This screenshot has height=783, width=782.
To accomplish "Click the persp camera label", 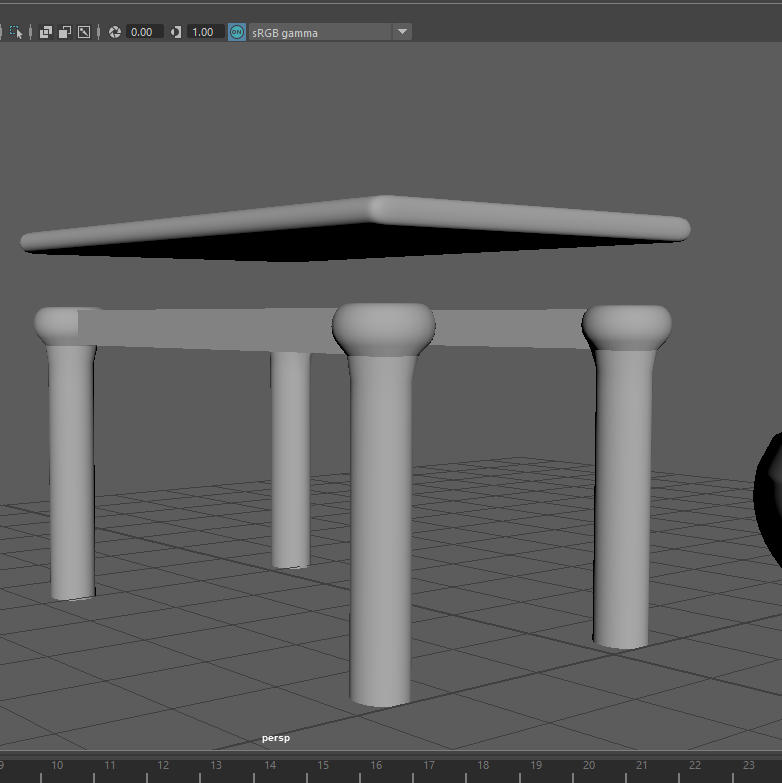I will (275, 738).
